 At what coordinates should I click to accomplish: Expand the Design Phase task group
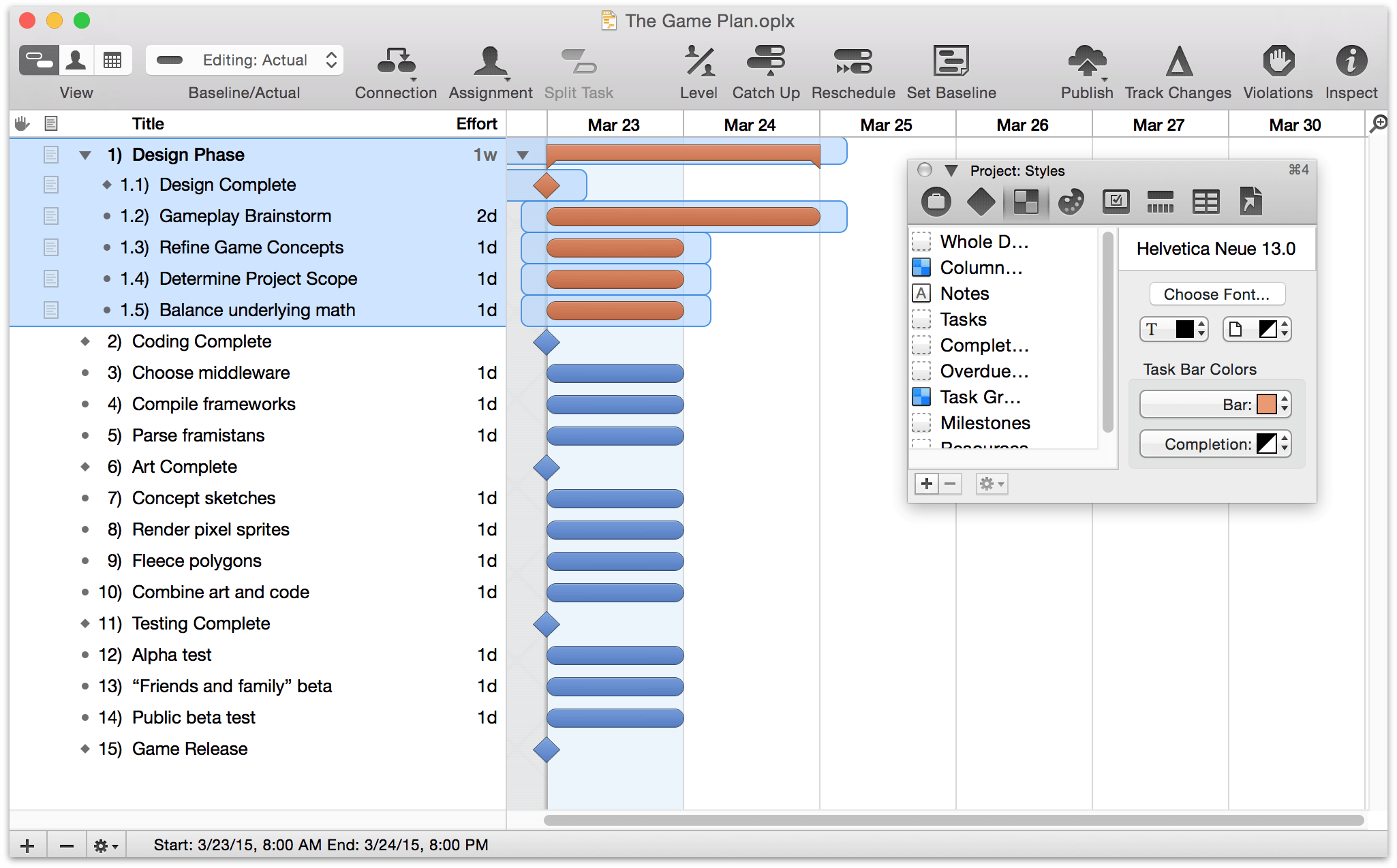[x=86, y=154]
